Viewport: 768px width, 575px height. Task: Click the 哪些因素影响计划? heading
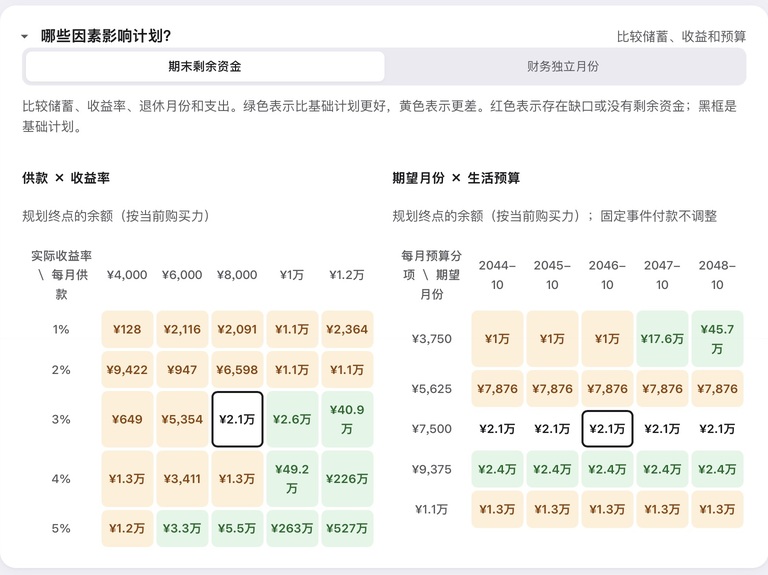(106, 36)
